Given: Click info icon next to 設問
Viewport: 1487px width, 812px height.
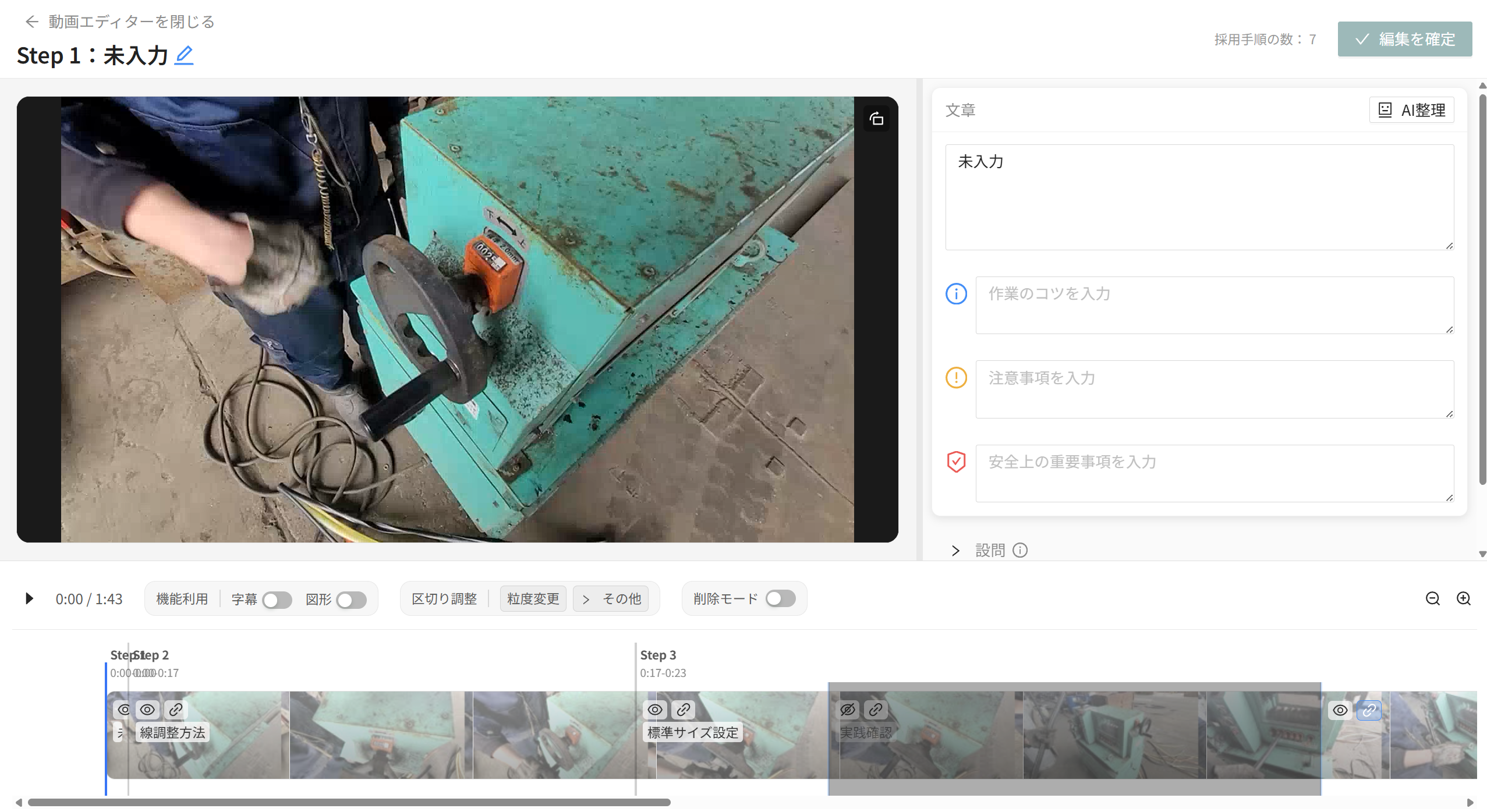Looking at the screenshot, I should 1020,550.
